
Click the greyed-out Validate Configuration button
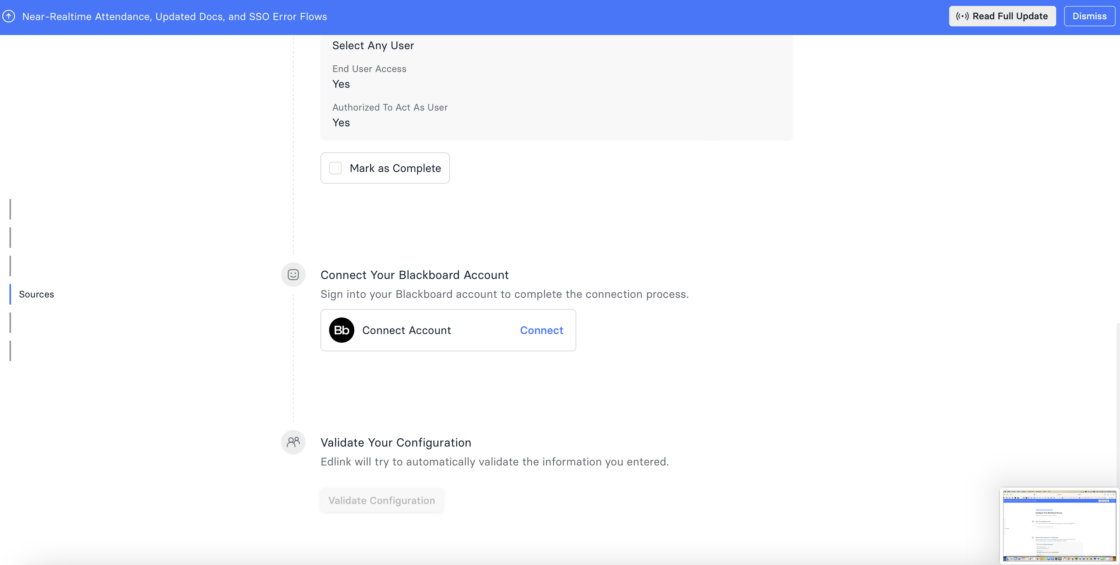[382, 501]
